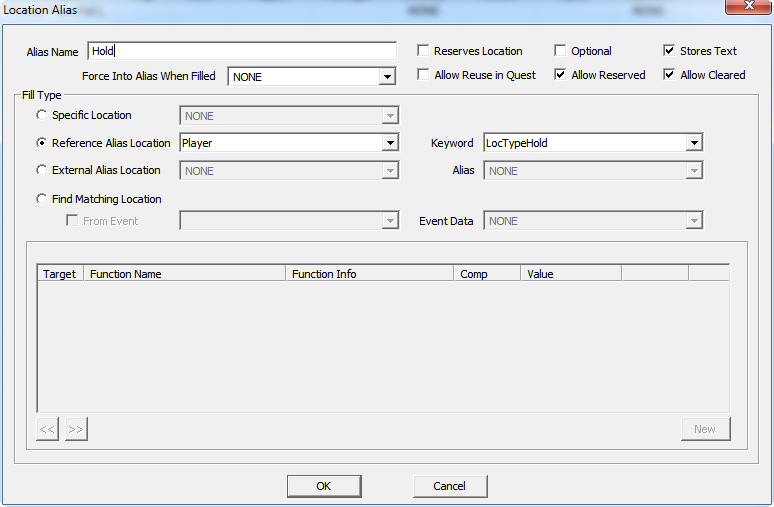The height and width of the screenshot is (507, 774).
Task: Open Force Into Alias When Filled dropdown
Action: (x=387, y=77)
